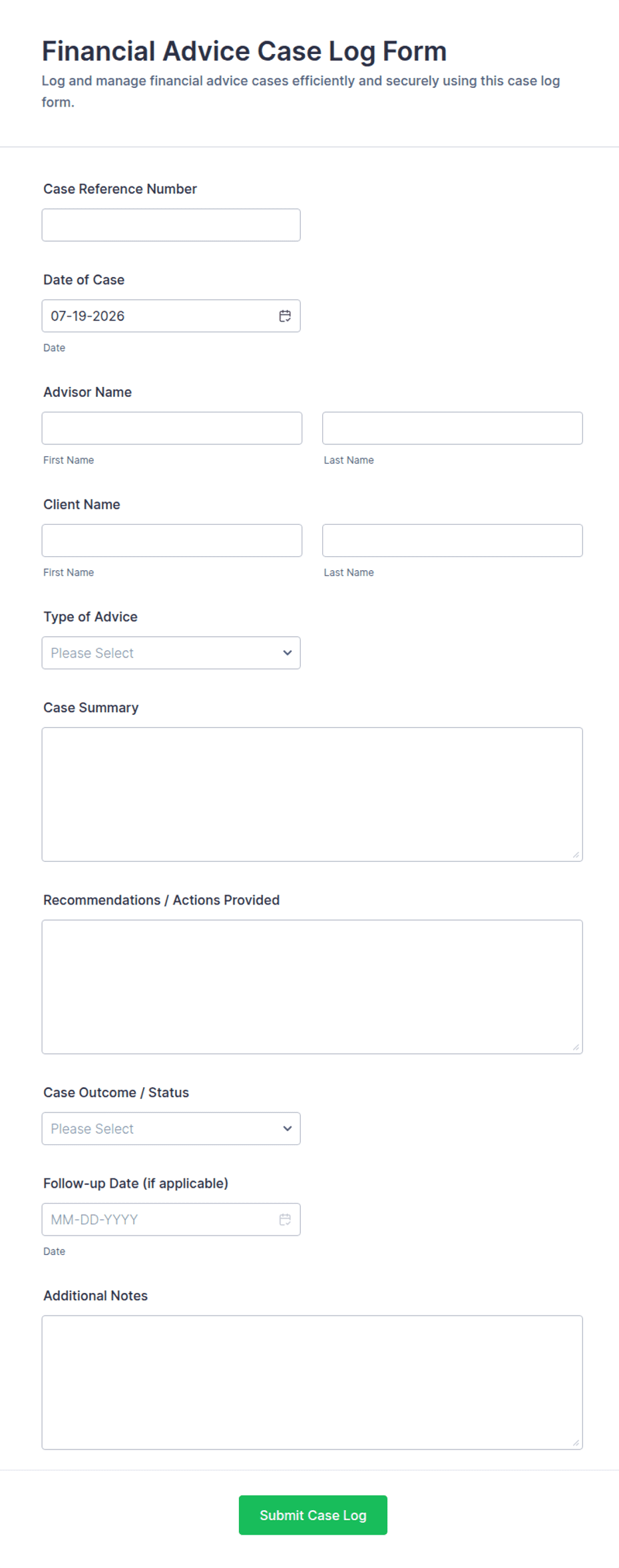The image size is (619, 1568).
Task: Click the Advisor Last Name field
Action: [x=453, y=428]
